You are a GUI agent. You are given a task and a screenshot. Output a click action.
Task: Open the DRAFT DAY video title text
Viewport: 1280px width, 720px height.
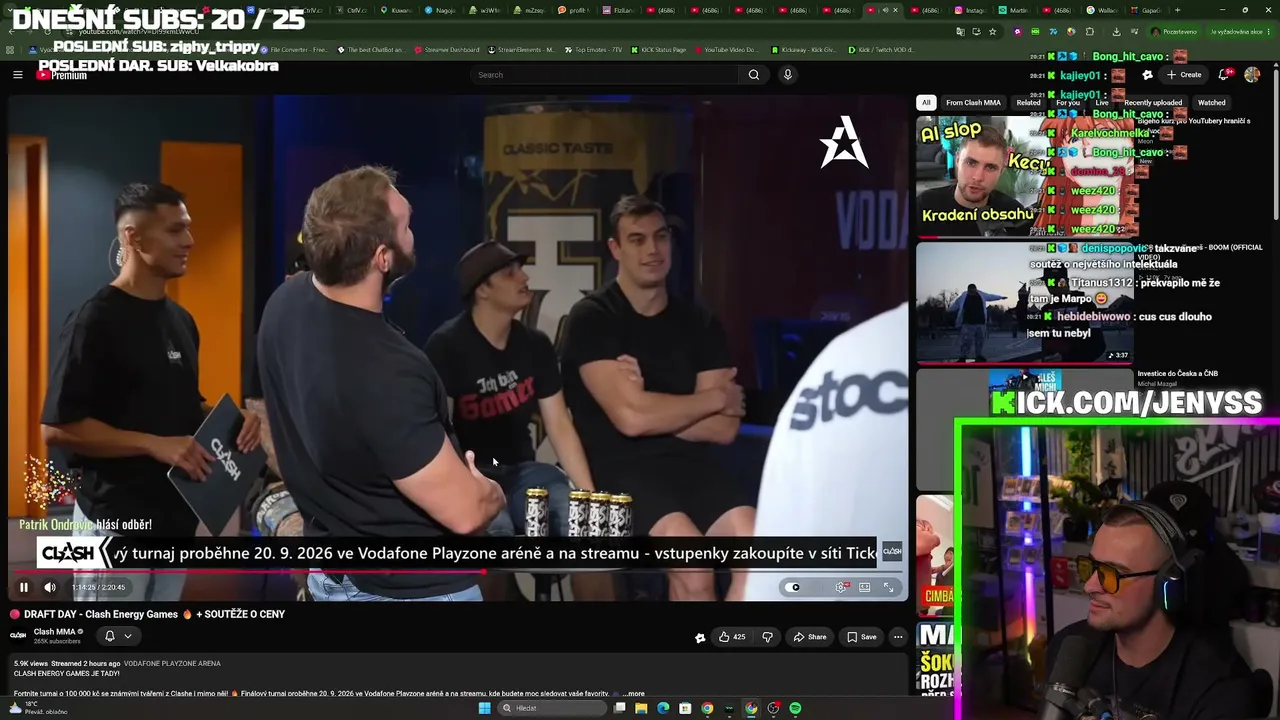[x=147, y=614]
